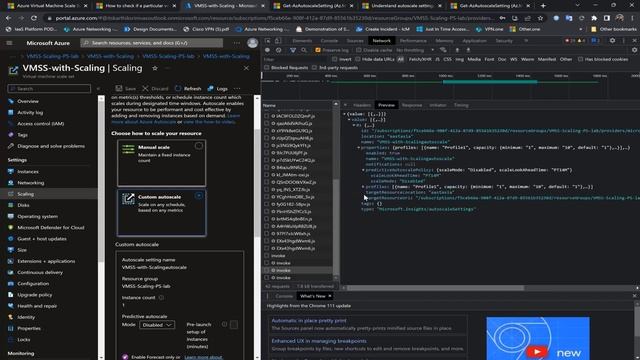Viewport: 640px width, 360px height.
Task: Click the network Filter text field
Action: pyautogui.click(x=295, y=59)
